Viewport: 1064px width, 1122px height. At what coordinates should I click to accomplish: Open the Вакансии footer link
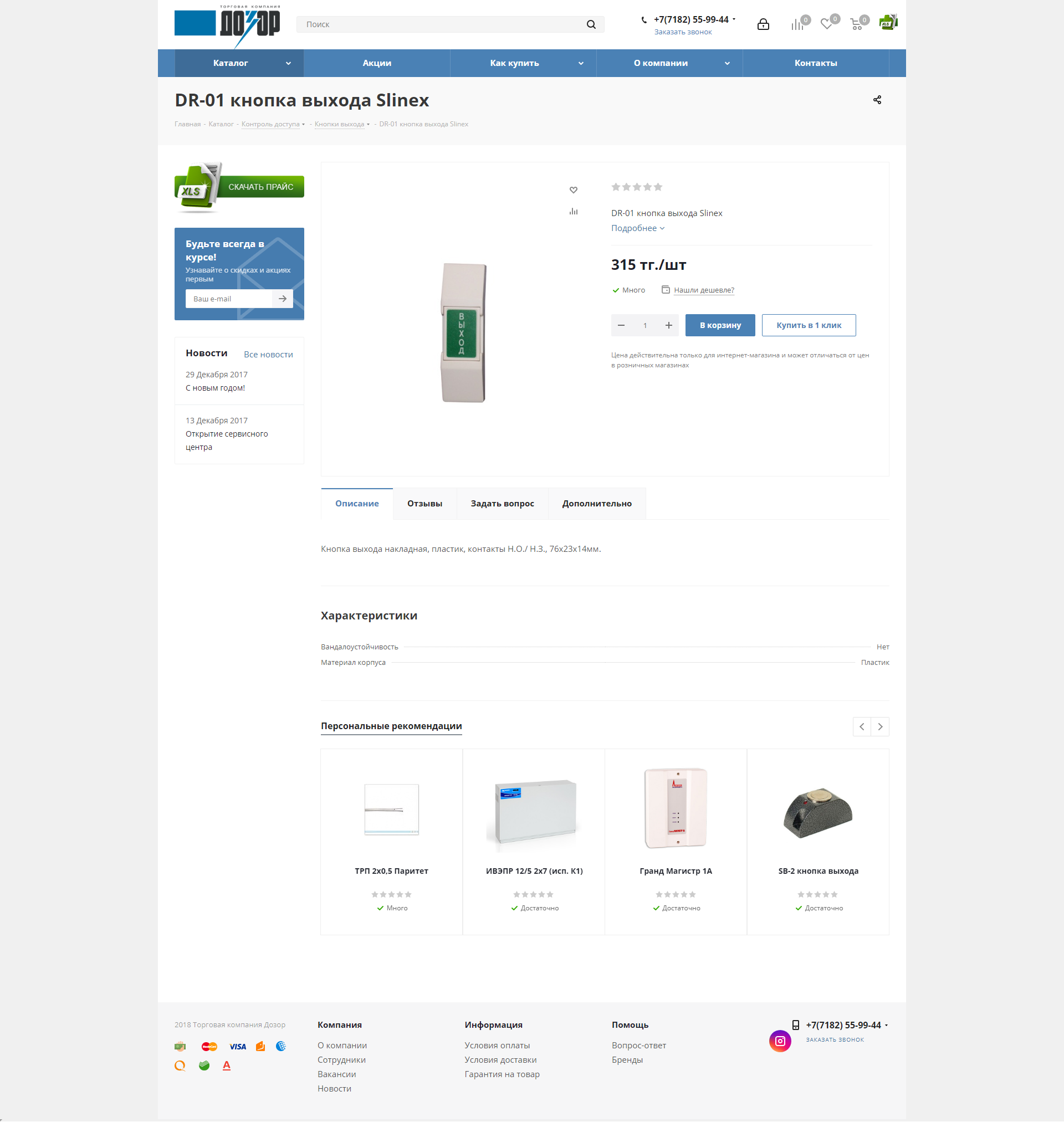click(x=337, y=1074)
